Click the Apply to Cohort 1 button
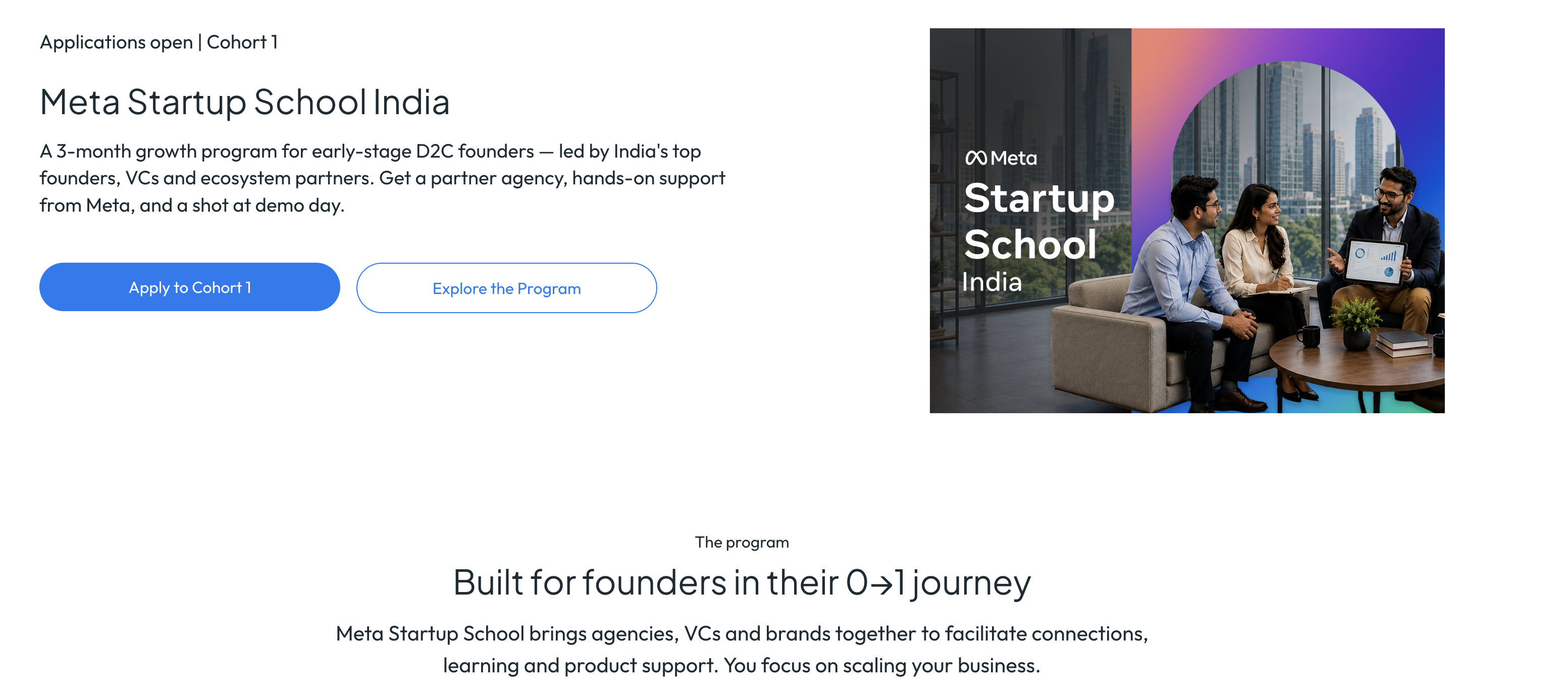The image size is (1568, 688). tap(189, 287)
